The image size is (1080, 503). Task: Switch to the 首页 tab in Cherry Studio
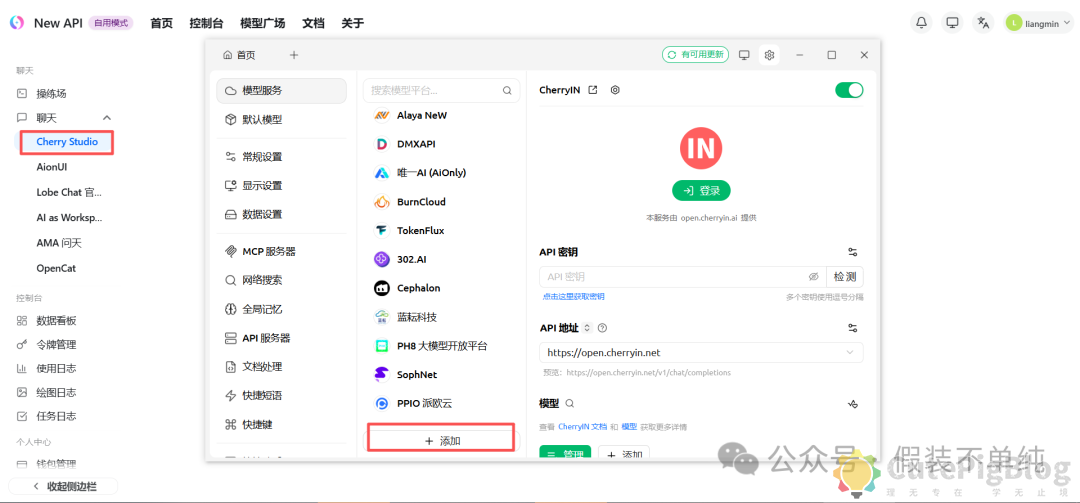(x=239, y=55)
